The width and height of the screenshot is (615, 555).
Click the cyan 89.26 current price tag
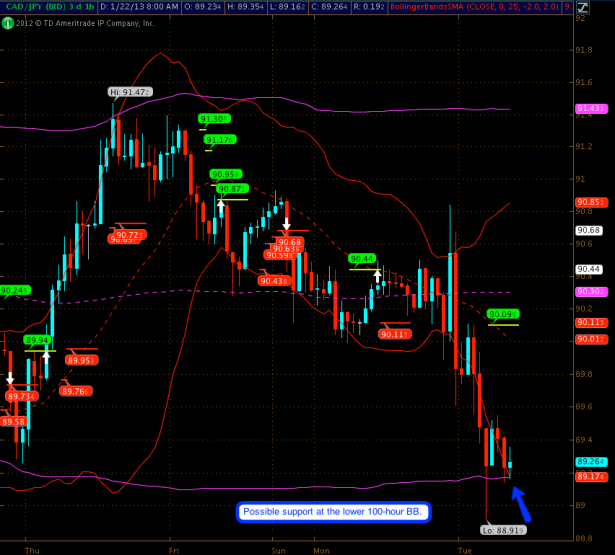[588, 461]
